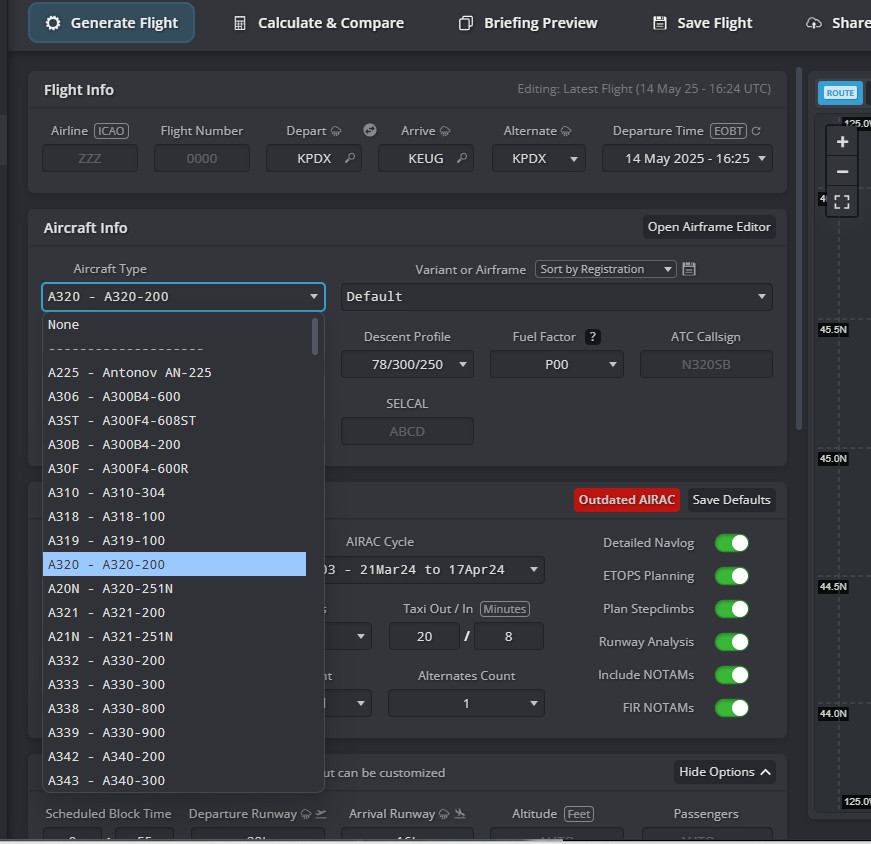Click the Generate Flight button
Screen dimensions: 871x844
[111, 23]
